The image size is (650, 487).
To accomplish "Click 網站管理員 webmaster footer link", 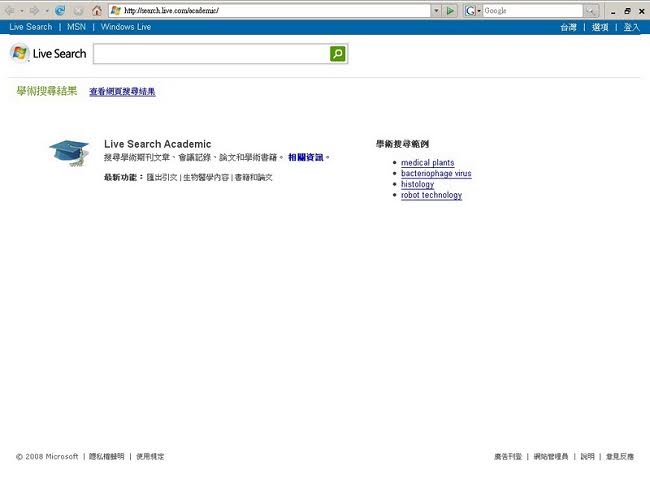I will click(x=551, y=456).
